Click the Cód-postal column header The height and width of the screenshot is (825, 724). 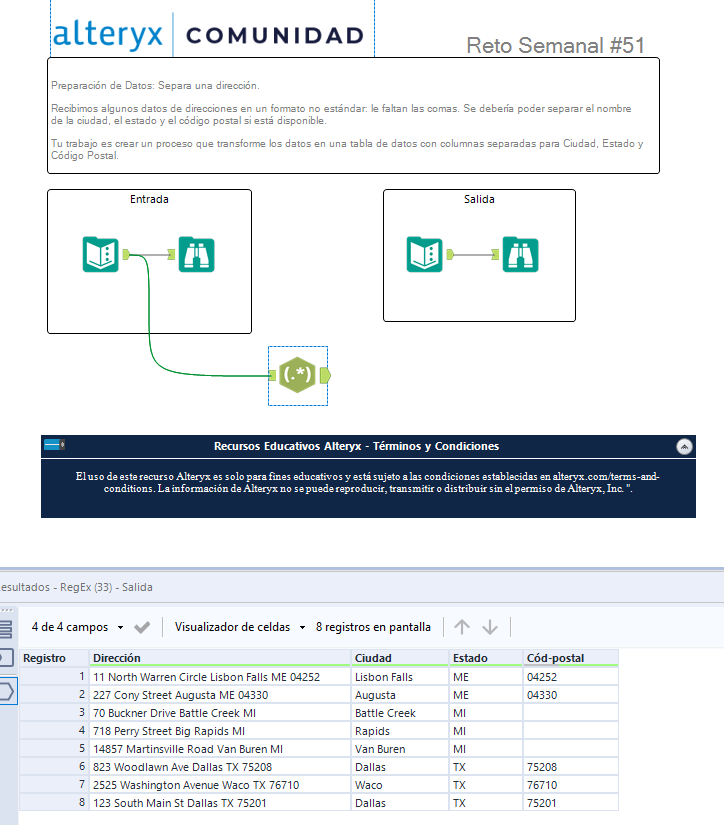571,658
